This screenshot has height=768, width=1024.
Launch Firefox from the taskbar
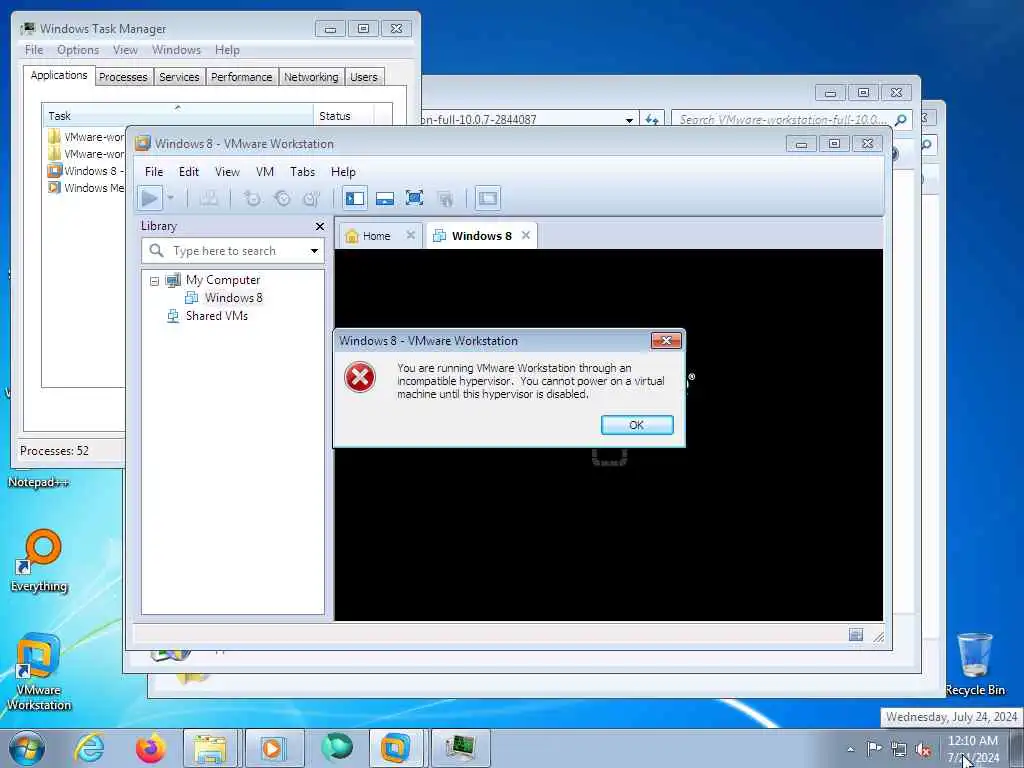coord(150,748)
